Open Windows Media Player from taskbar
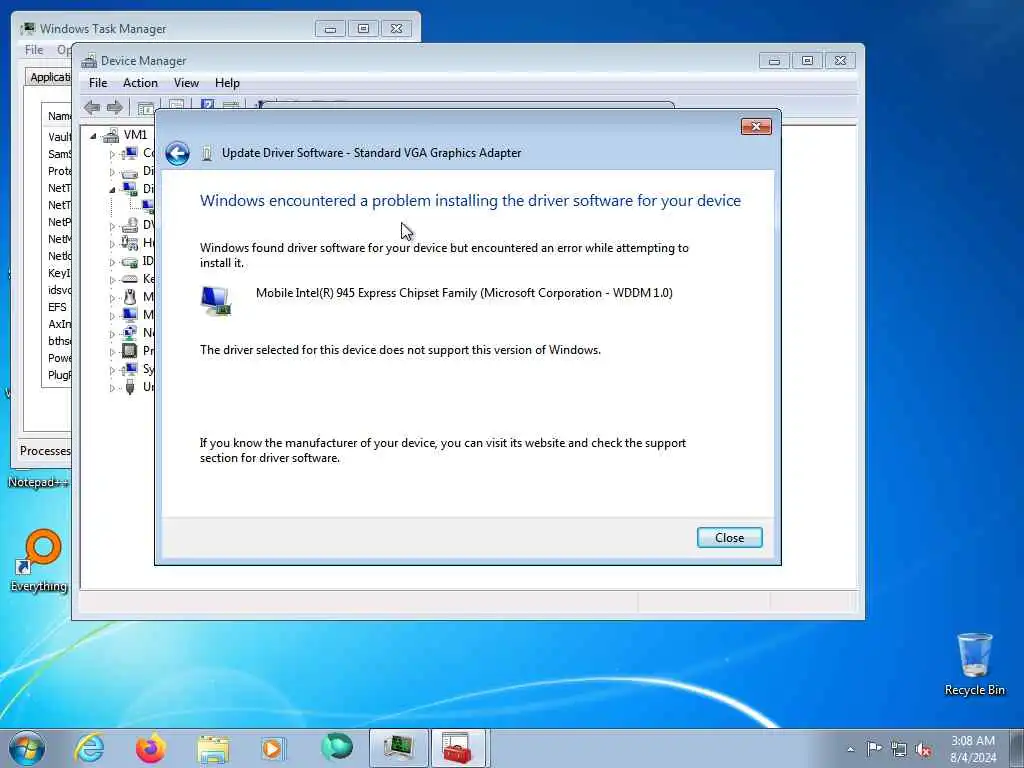 (x=272, y=748)
